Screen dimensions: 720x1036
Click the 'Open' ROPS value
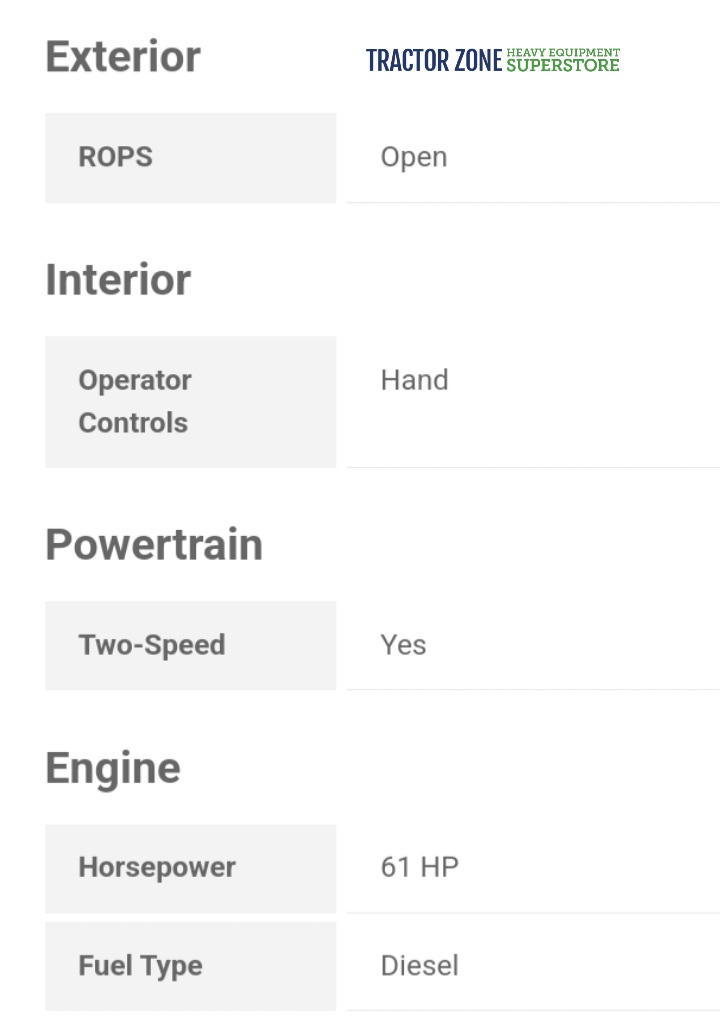tap(414, 158)
